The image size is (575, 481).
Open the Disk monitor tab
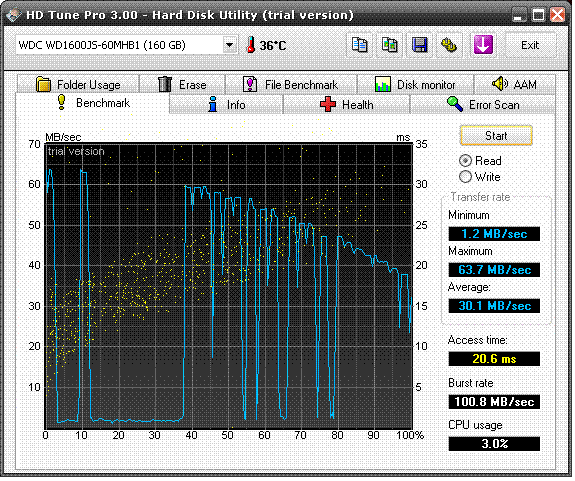coord(415,84)
